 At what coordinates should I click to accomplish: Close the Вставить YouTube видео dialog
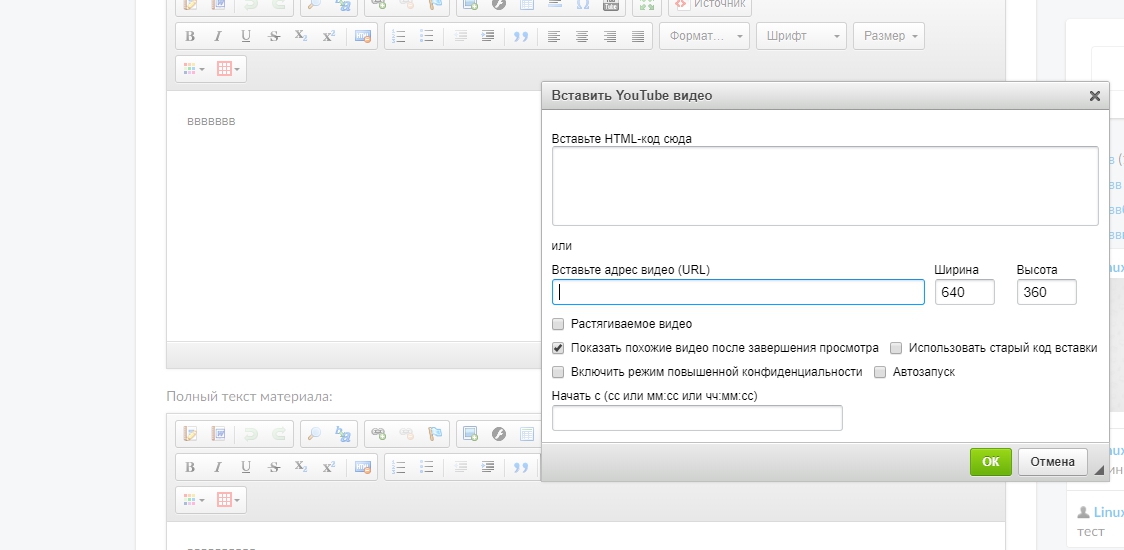(x=1095, y=95)
